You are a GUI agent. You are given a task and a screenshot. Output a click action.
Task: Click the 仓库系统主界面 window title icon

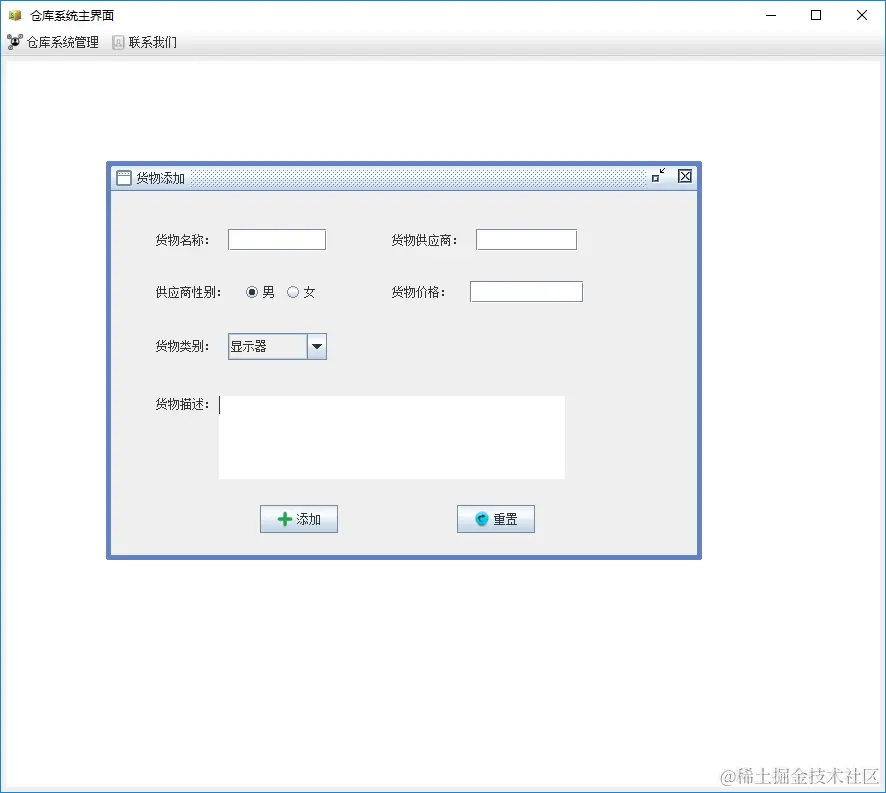(x=15, y=15)
